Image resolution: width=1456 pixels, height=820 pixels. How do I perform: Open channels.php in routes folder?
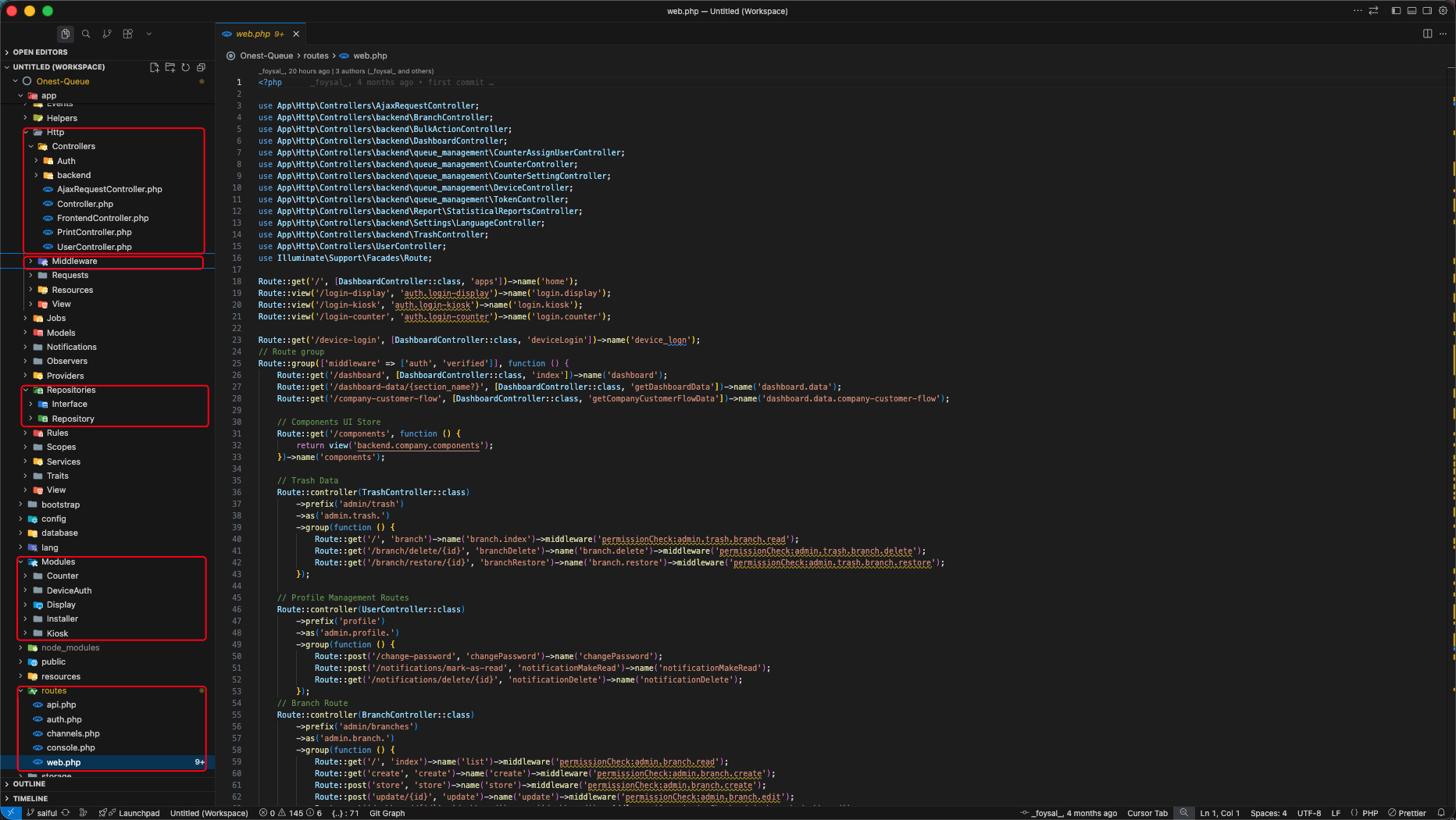(x=73, y=734)
